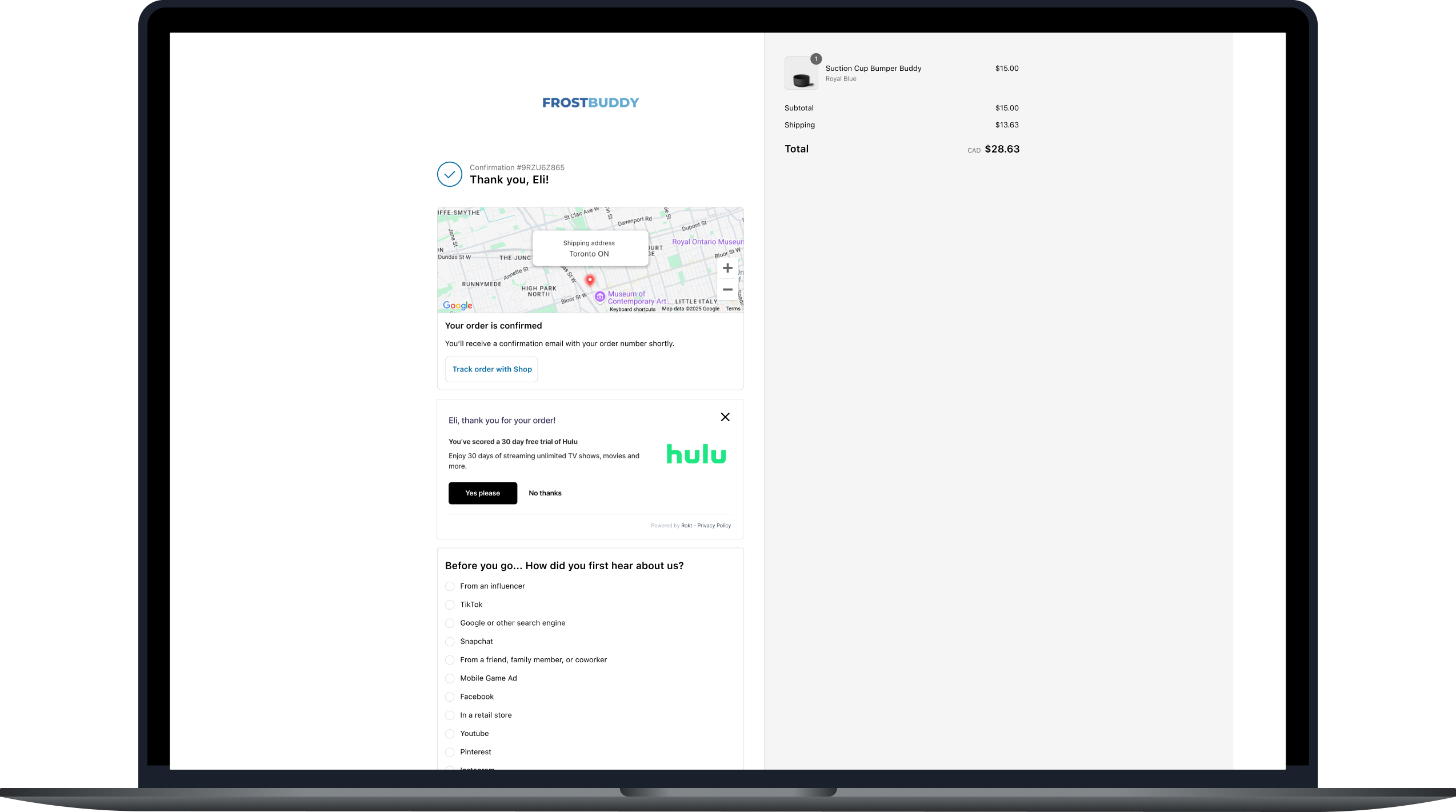Click the HIGH PARK NORTH map label
Viewport: 1456px width, 812px height.
click(x=538, y=291)
